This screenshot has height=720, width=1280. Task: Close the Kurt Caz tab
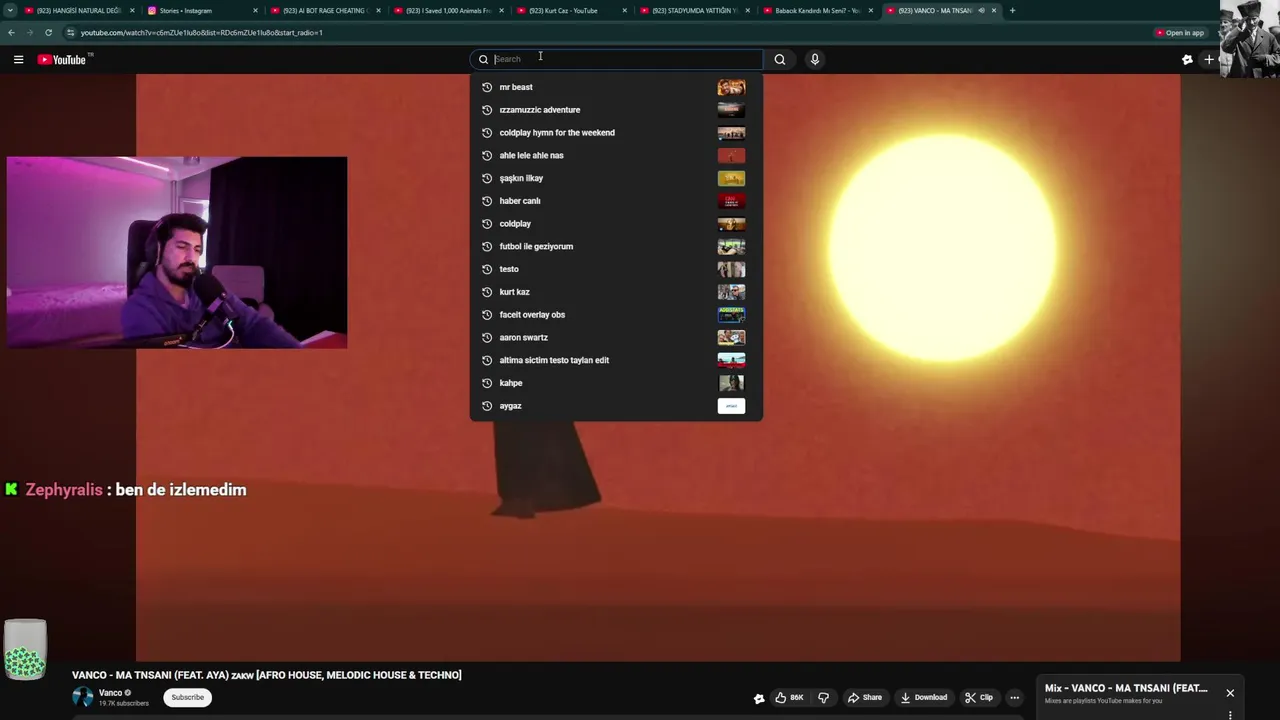[625, 10]
